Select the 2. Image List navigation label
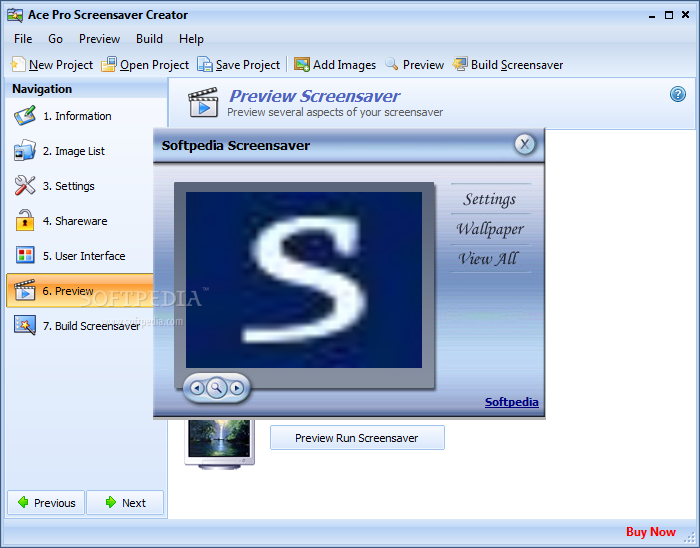The height and width of the screenshot is (548, 700). coord(74,151)
